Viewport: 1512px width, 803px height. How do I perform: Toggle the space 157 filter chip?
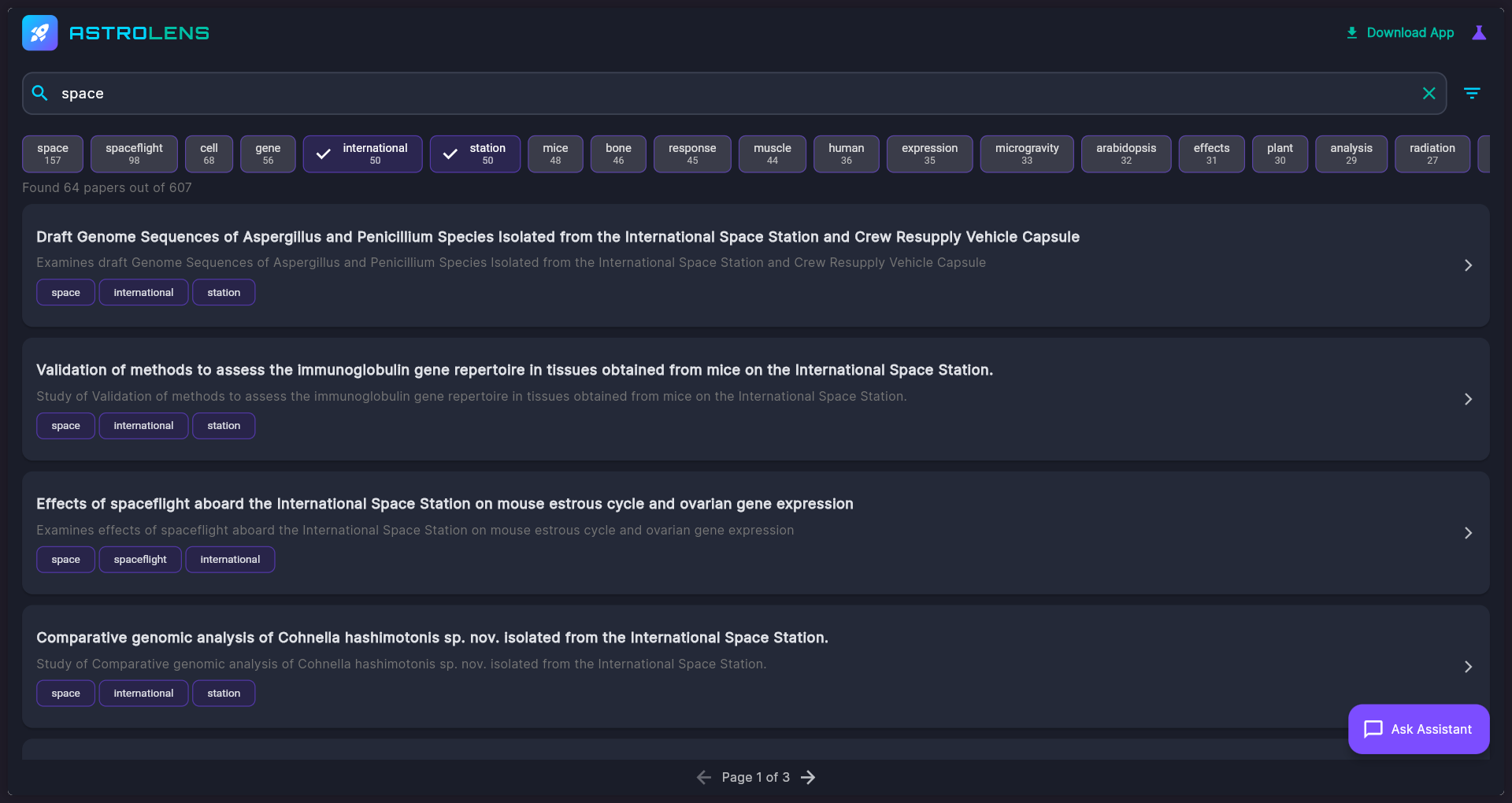pyautogui.click(x=53, y=154)
